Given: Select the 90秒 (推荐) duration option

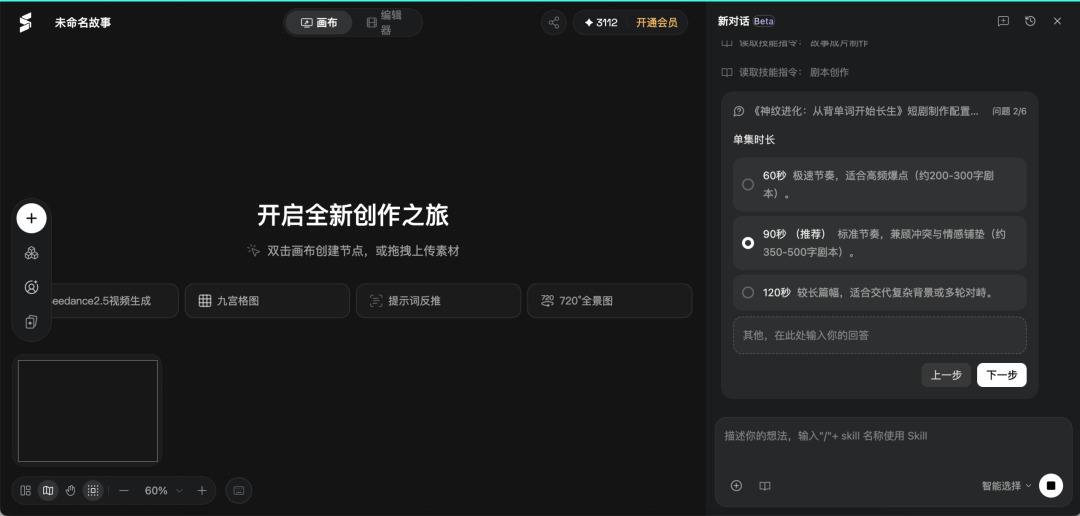Looking at the screenshot, I should tap(880, 243).
